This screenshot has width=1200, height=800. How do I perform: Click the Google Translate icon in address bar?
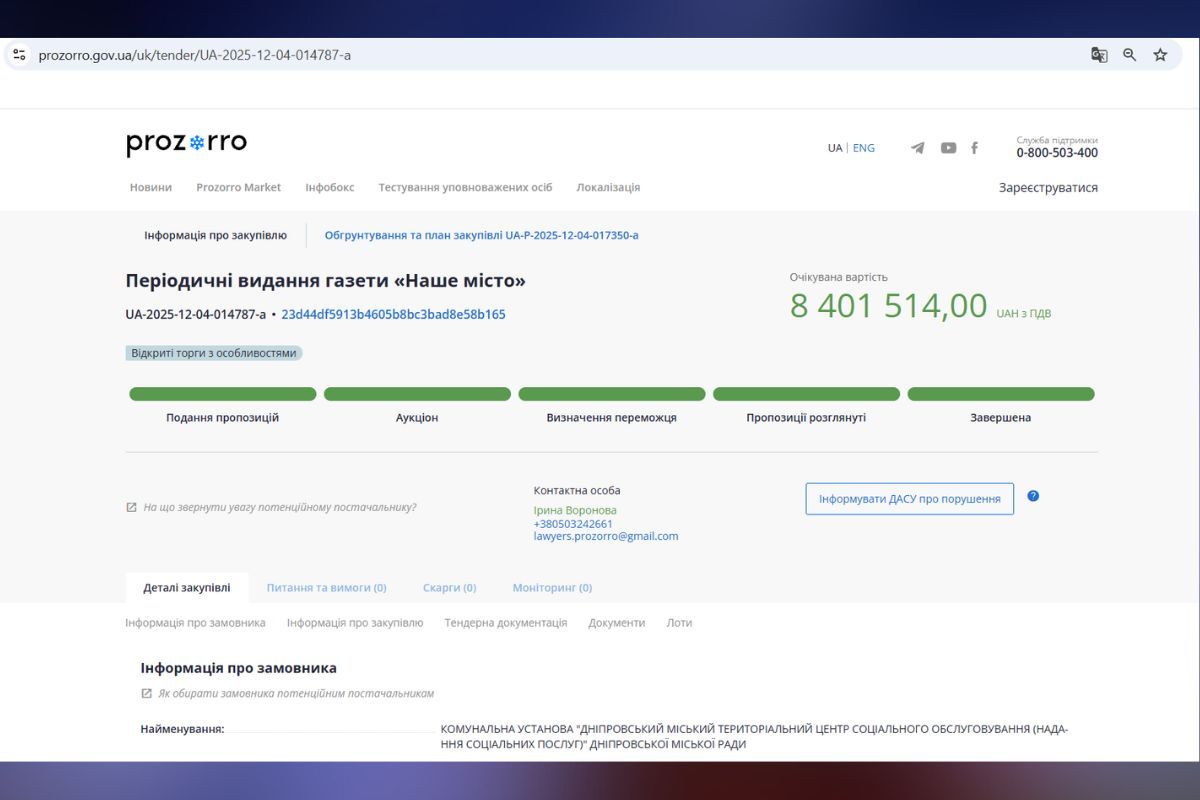point(1099,55)
